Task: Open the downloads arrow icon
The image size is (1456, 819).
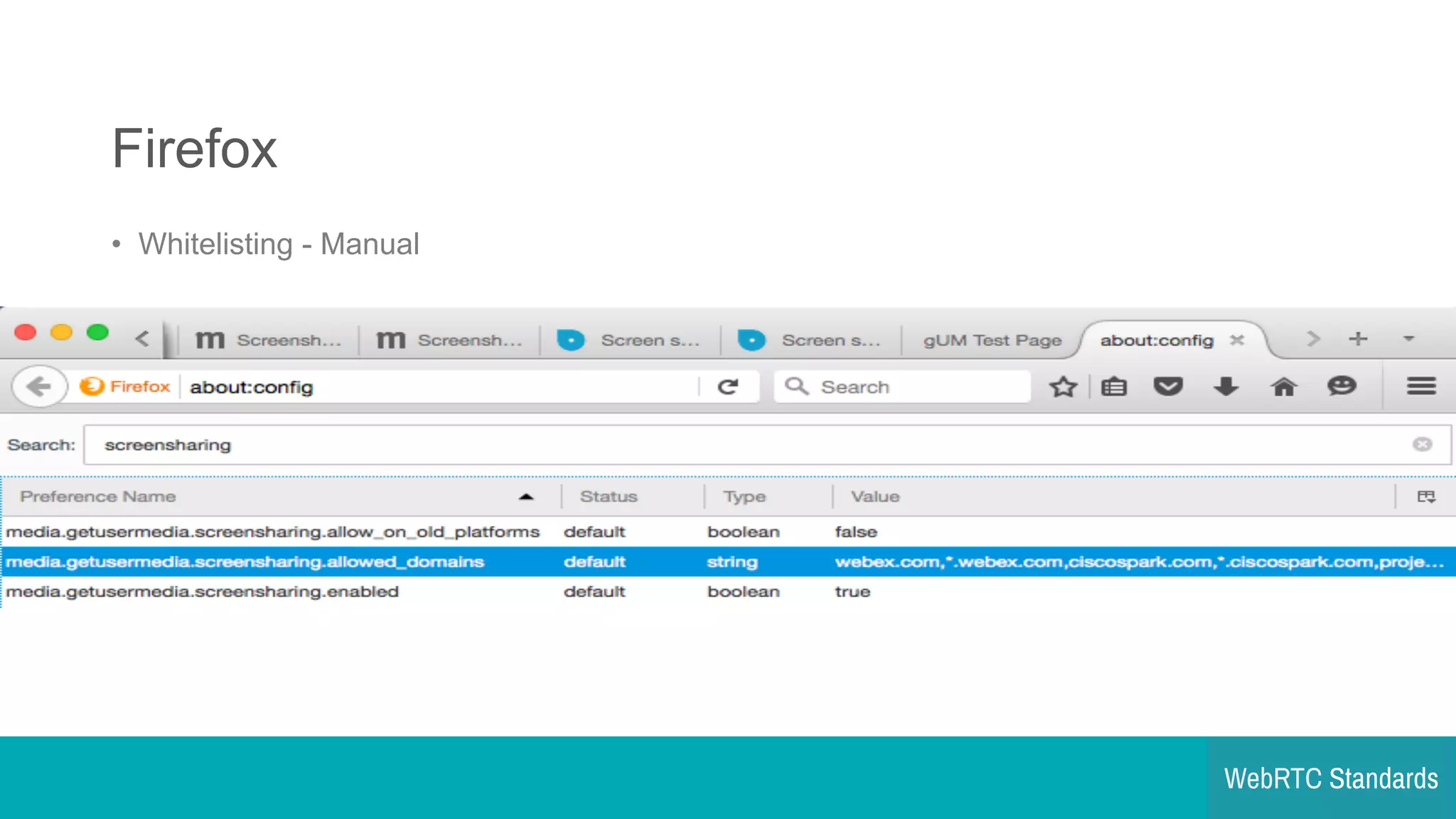Action: 1226,387
